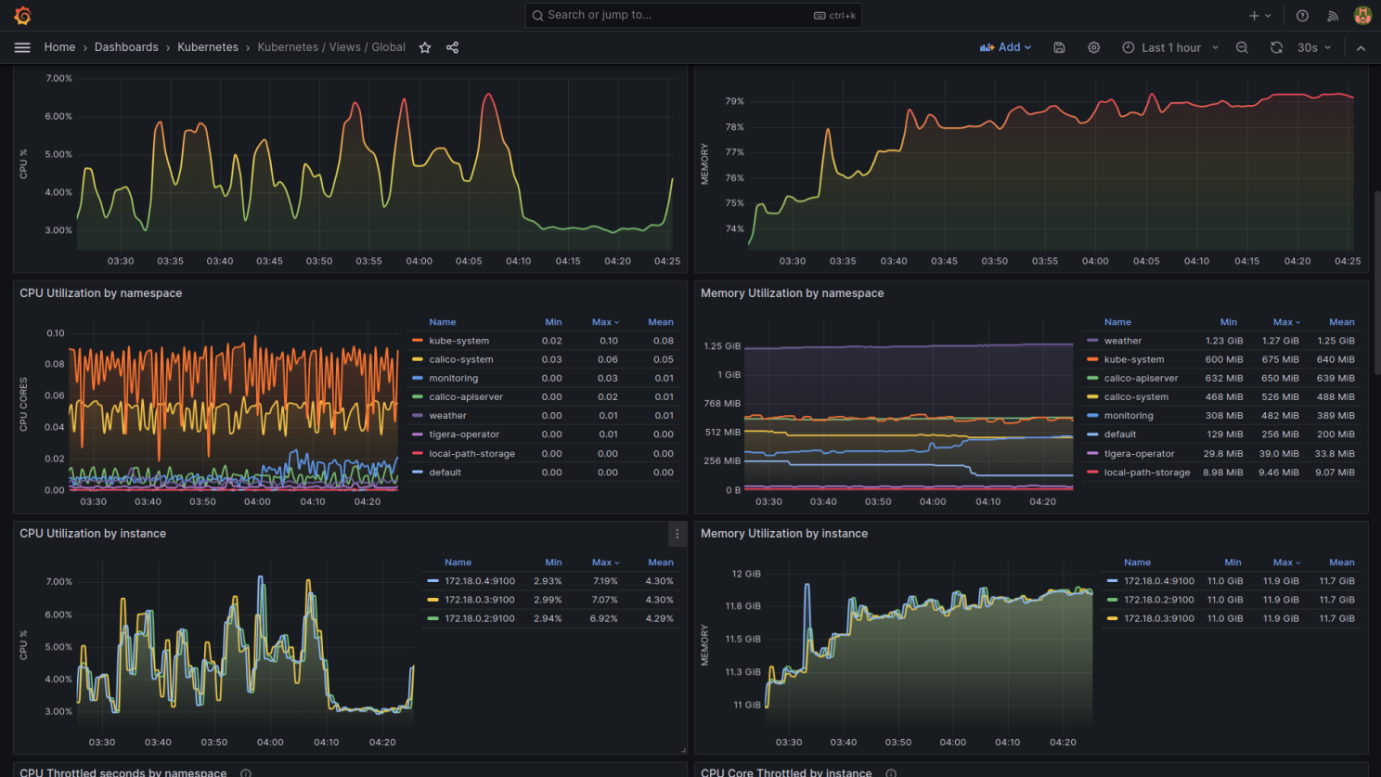
Task: Click the 1.27 GiB weather Max value
Action: pos(1283,341)
